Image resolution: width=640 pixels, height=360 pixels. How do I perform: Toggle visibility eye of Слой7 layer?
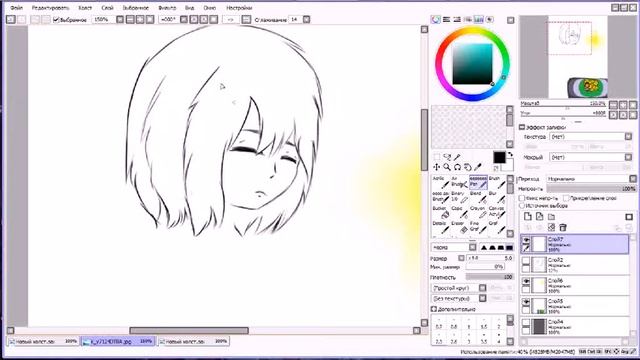(x=526, y=240)
